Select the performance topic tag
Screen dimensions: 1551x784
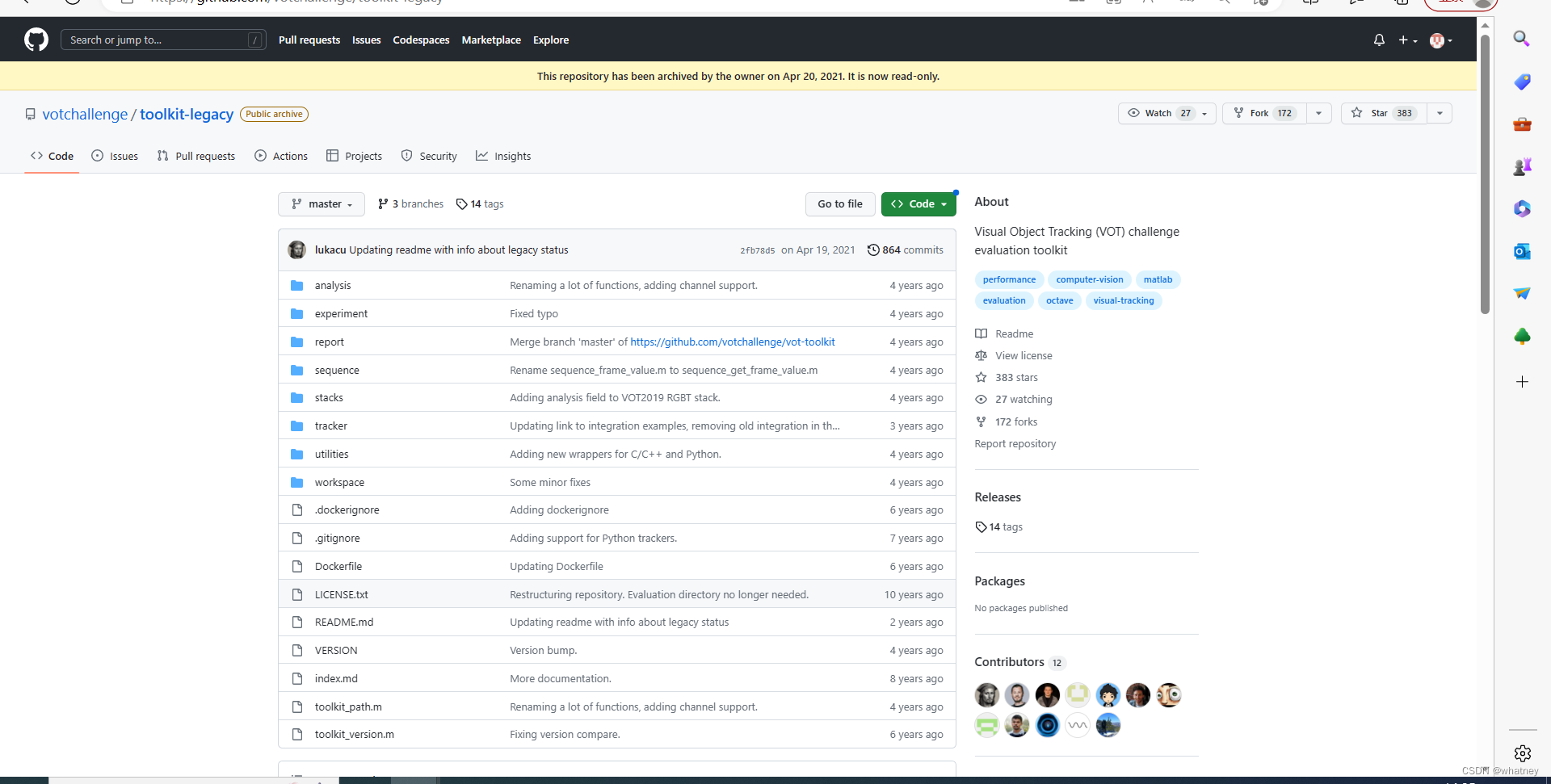click(1009, 279)
